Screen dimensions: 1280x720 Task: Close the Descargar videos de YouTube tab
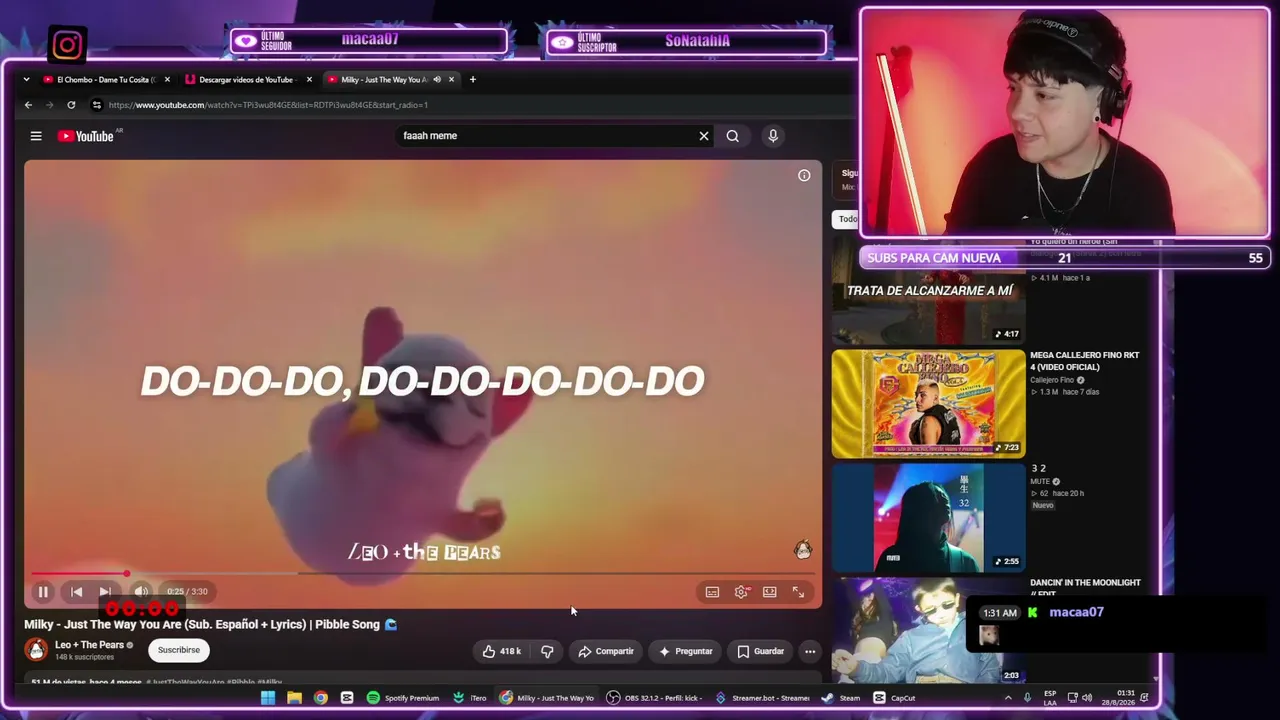tap(309, 79)
